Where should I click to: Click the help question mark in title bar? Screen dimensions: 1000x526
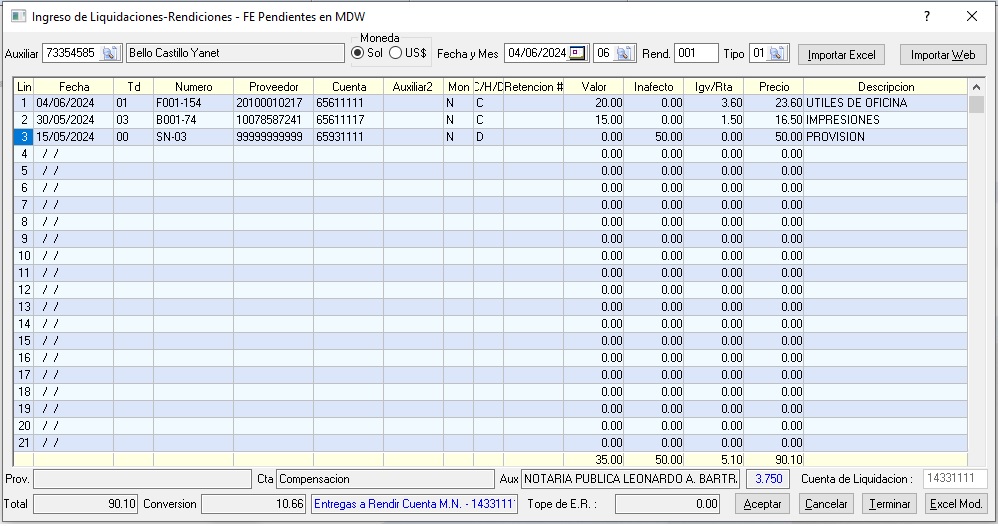click(x=927, y=17)
